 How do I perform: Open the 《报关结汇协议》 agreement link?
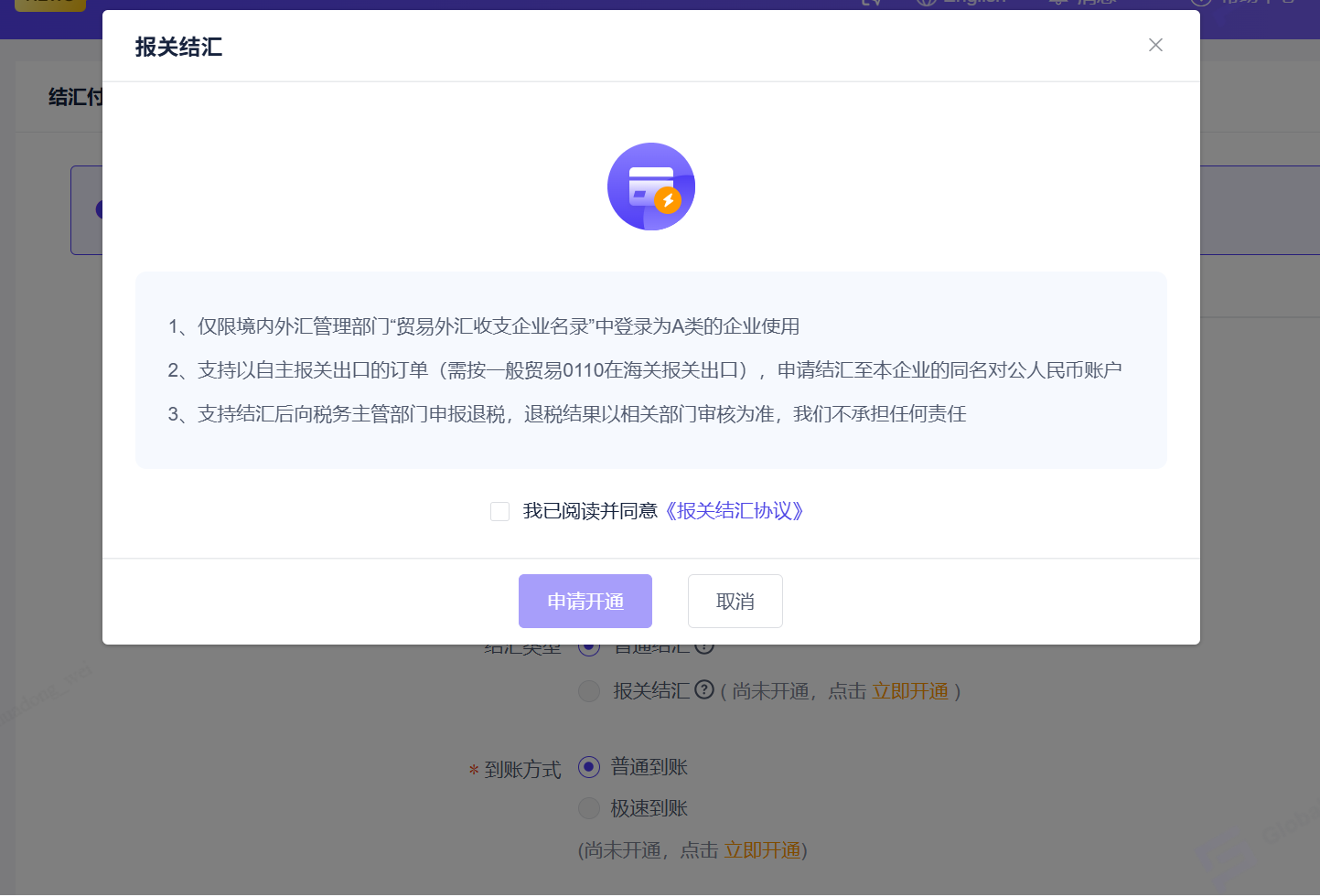pos(734,511)
